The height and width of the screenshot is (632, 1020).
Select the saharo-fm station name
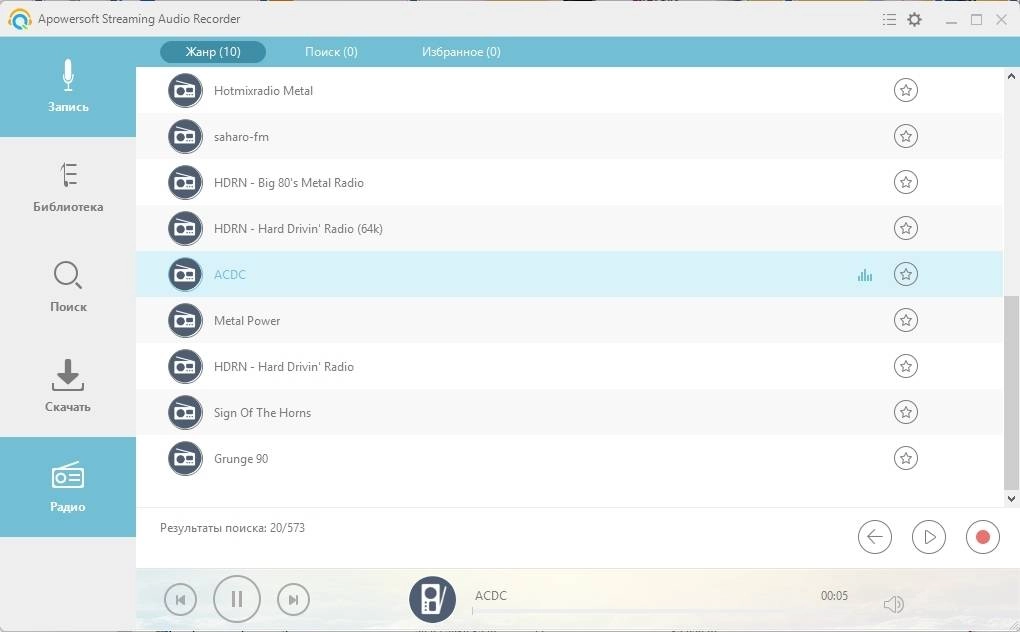click(x=241, y=137)
